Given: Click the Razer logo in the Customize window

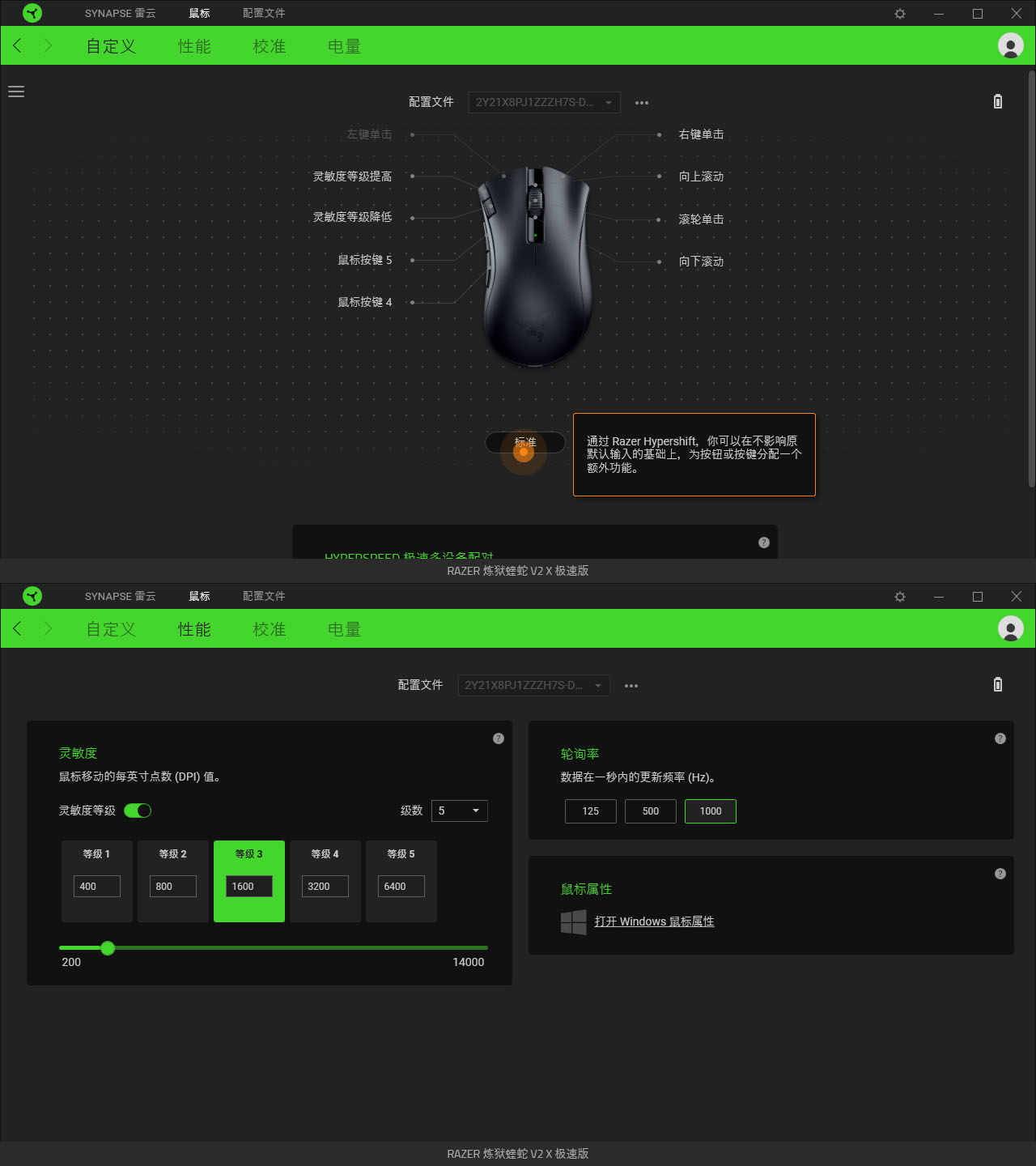Looking at the screenshot, I should pyautogui.click(x=32, y=13).
